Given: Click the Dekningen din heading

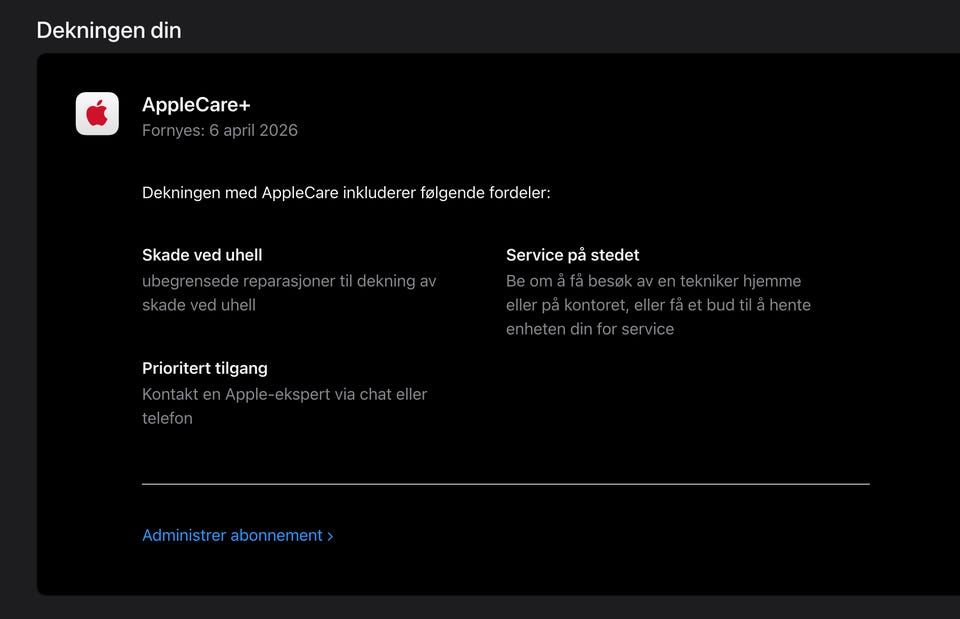Looking at the screenshot, I should pyautogui.click(x=109, y=30).
